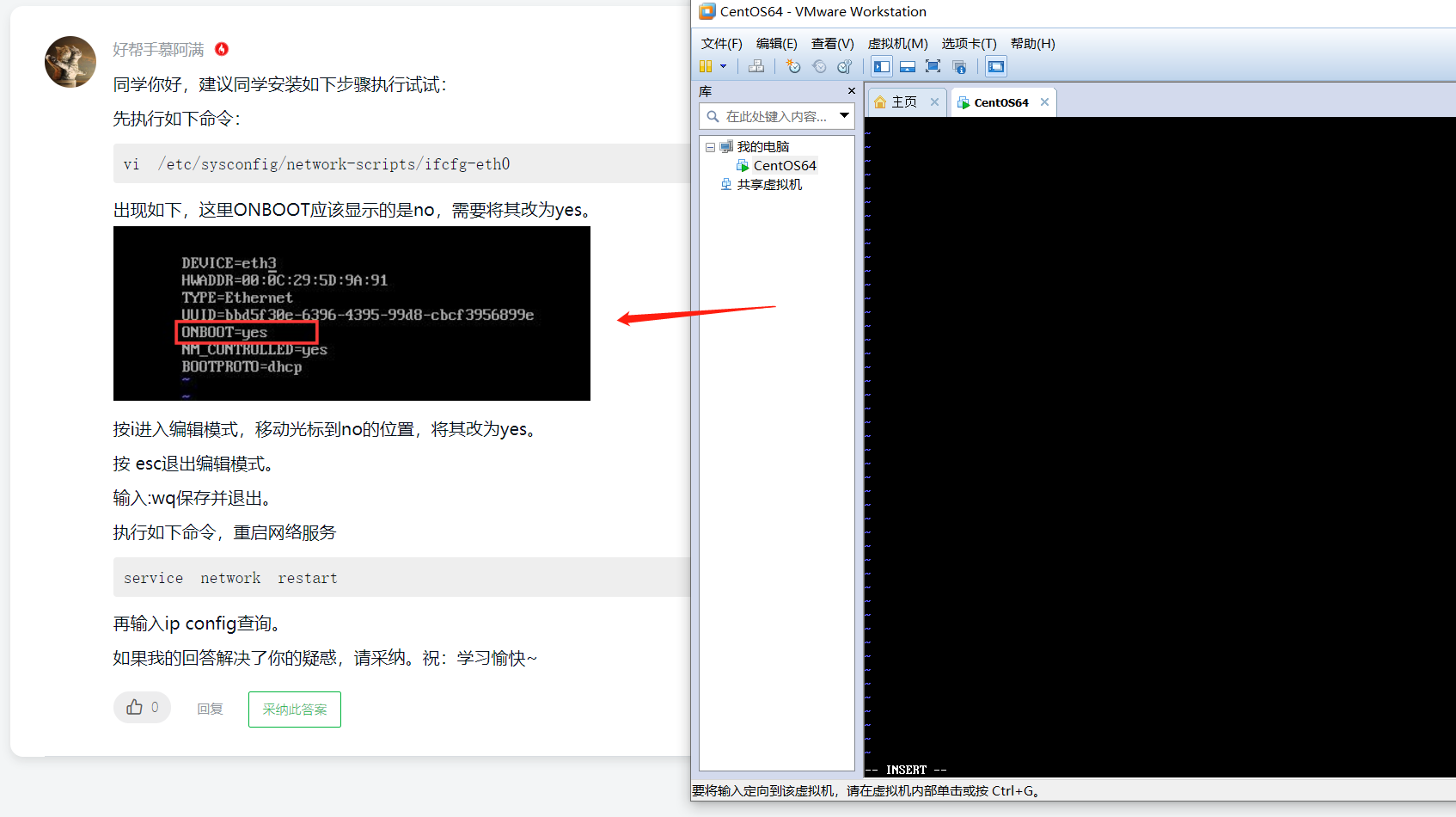
Task: Click the service network restart code block
Action: coord(401,577)
